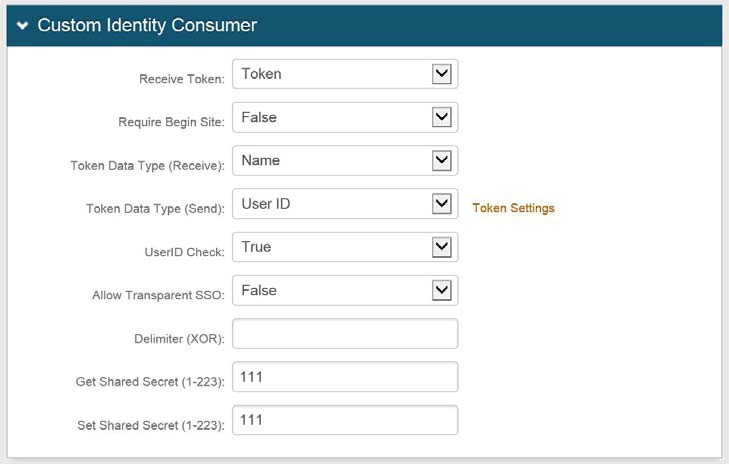Focus the empty Delimiter (XOR) text field
This screenshot has width=729, height=464.
tap(345, 334)
